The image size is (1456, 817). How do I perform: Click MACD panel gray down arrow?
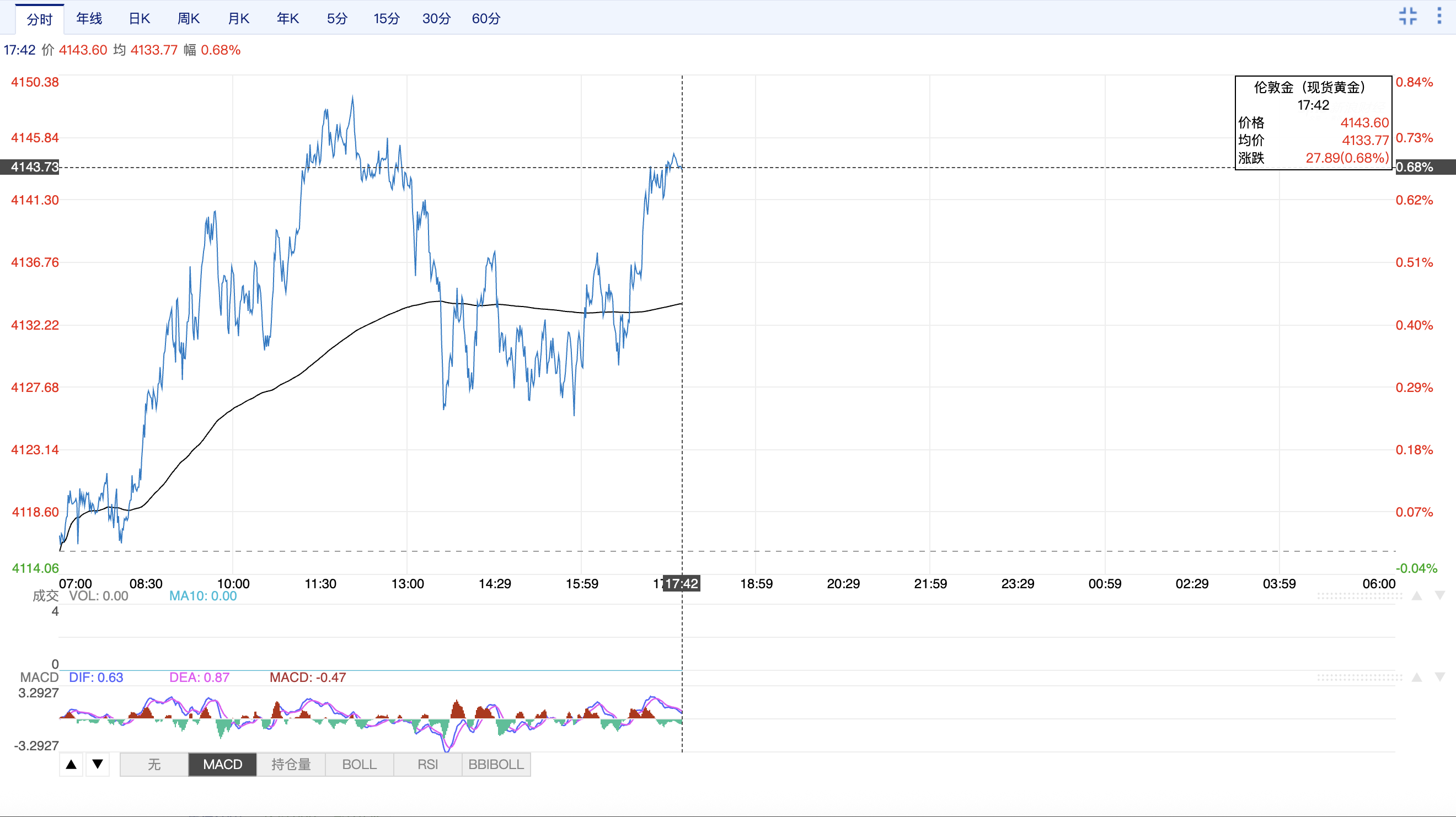coord(1440,678)
